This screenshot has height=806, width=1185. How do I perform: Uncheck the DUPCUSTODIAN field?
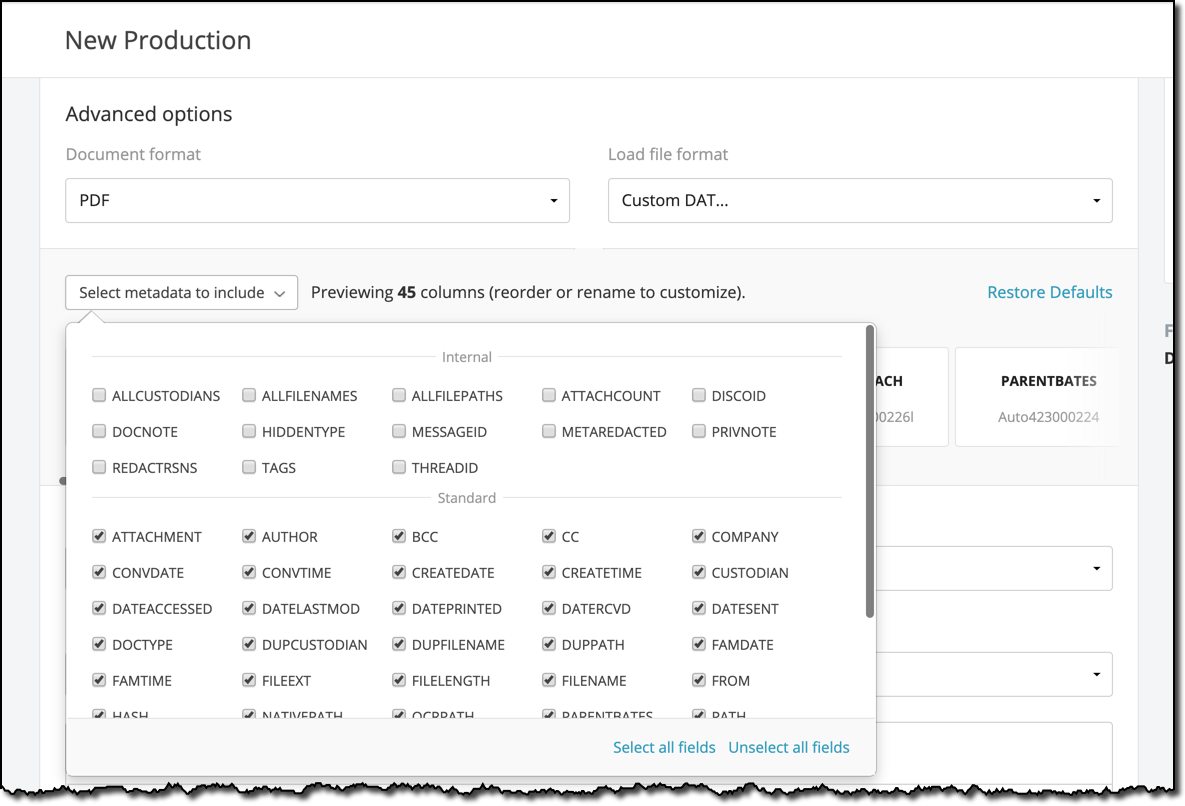coord(249,645)
